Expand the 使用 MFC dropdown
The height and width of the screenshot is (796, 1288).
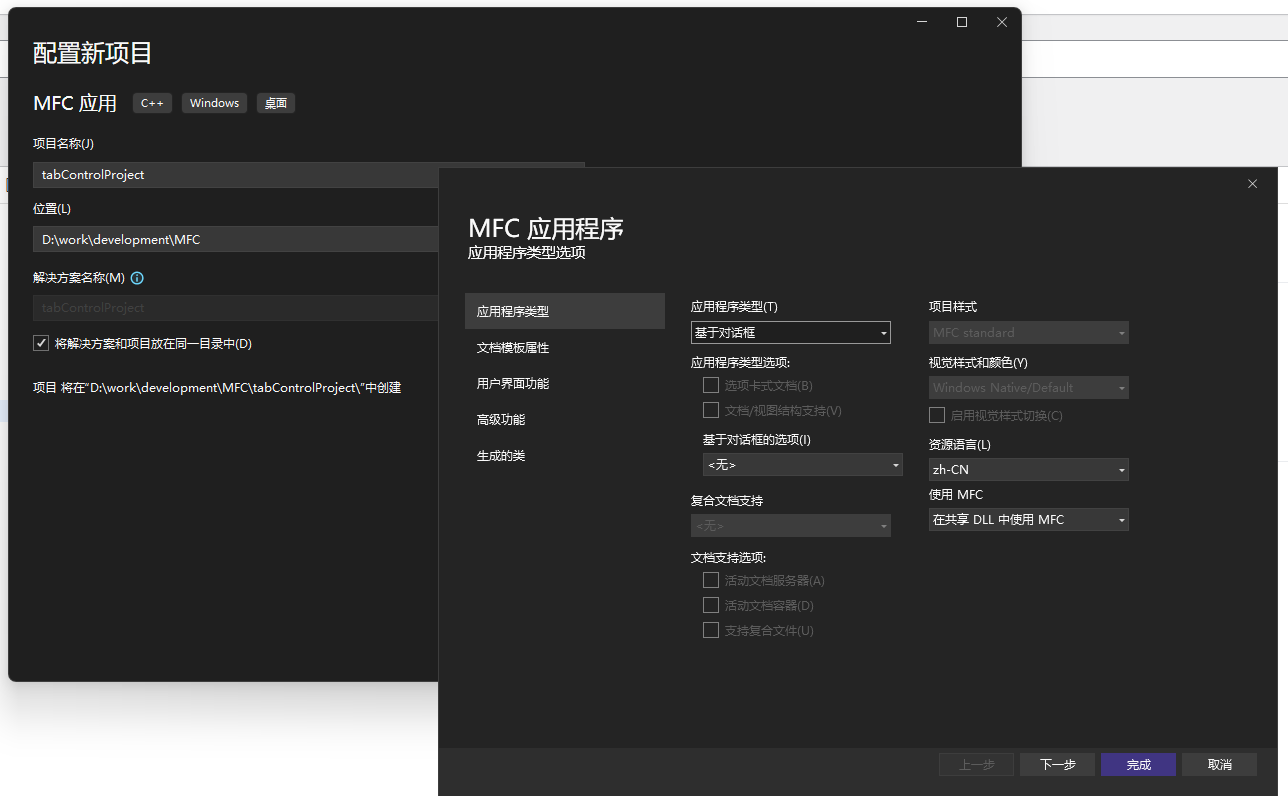(1028, 520)
